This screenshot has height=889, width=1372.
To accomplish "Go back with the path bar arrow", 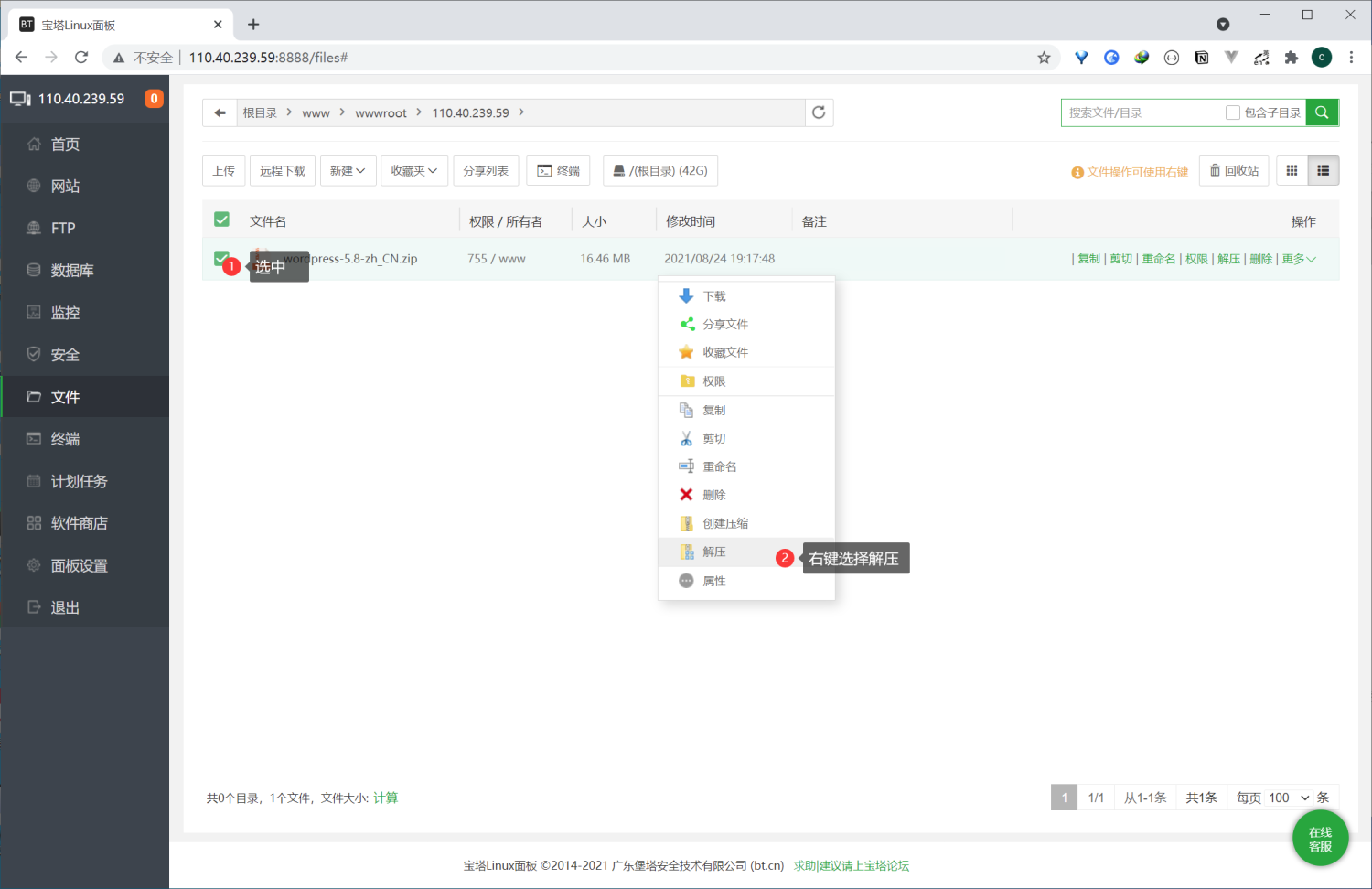I will (x=220, y=112).
